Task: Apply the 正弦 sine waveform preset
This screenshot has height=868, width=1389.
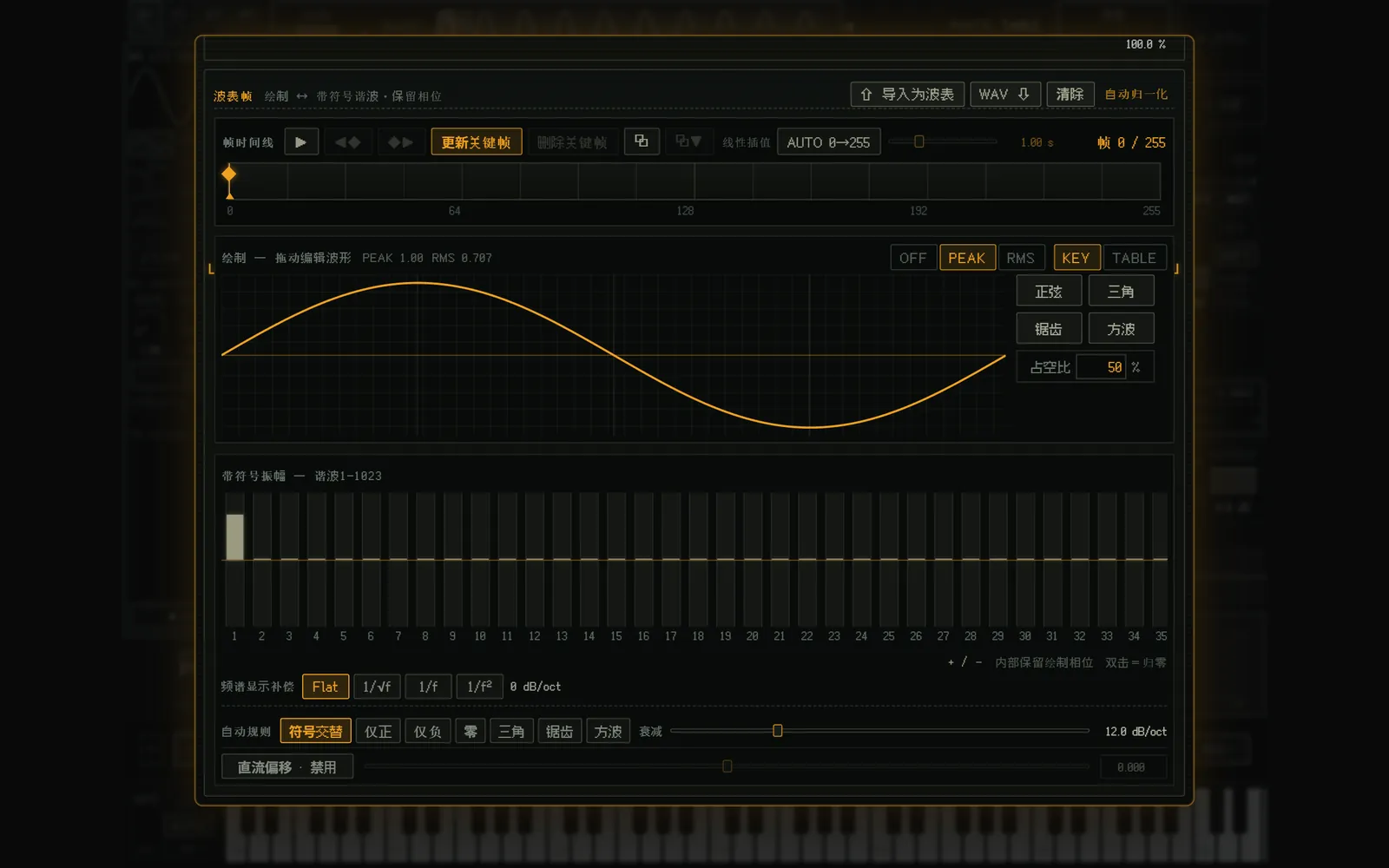Action: 1049,291
